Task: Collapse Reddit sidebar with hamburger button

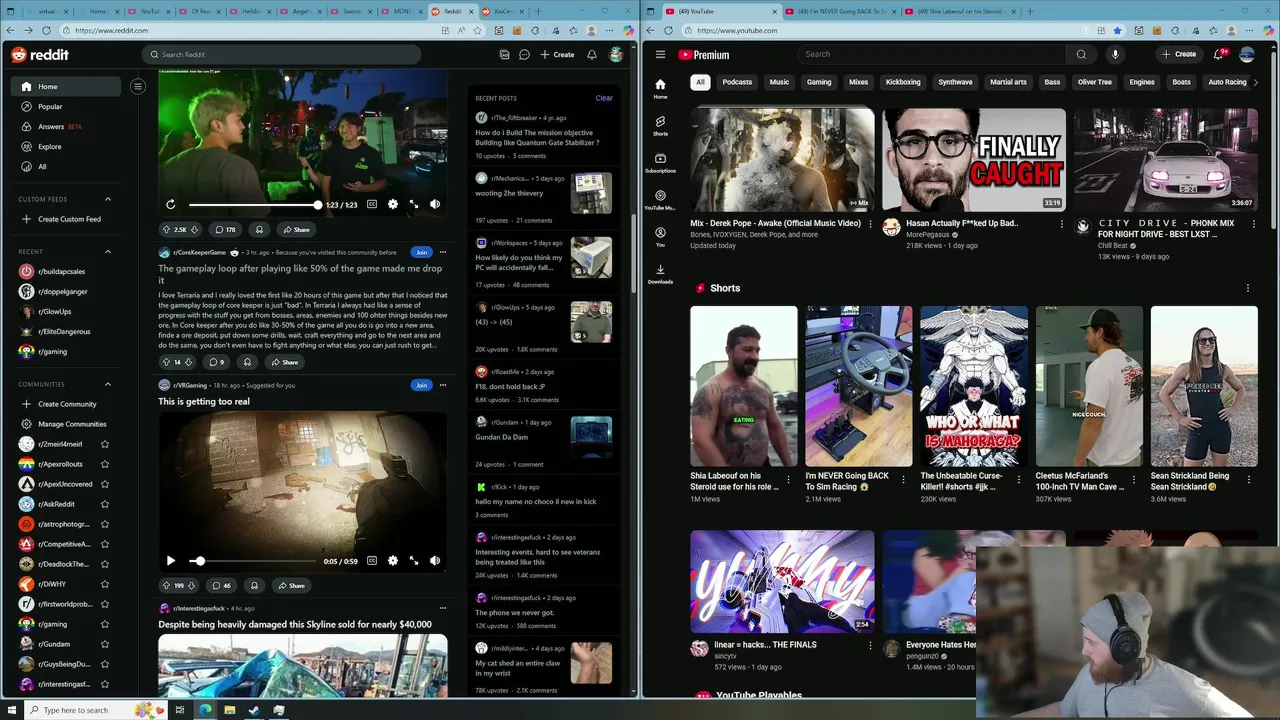Action: [x=138, y=86]
